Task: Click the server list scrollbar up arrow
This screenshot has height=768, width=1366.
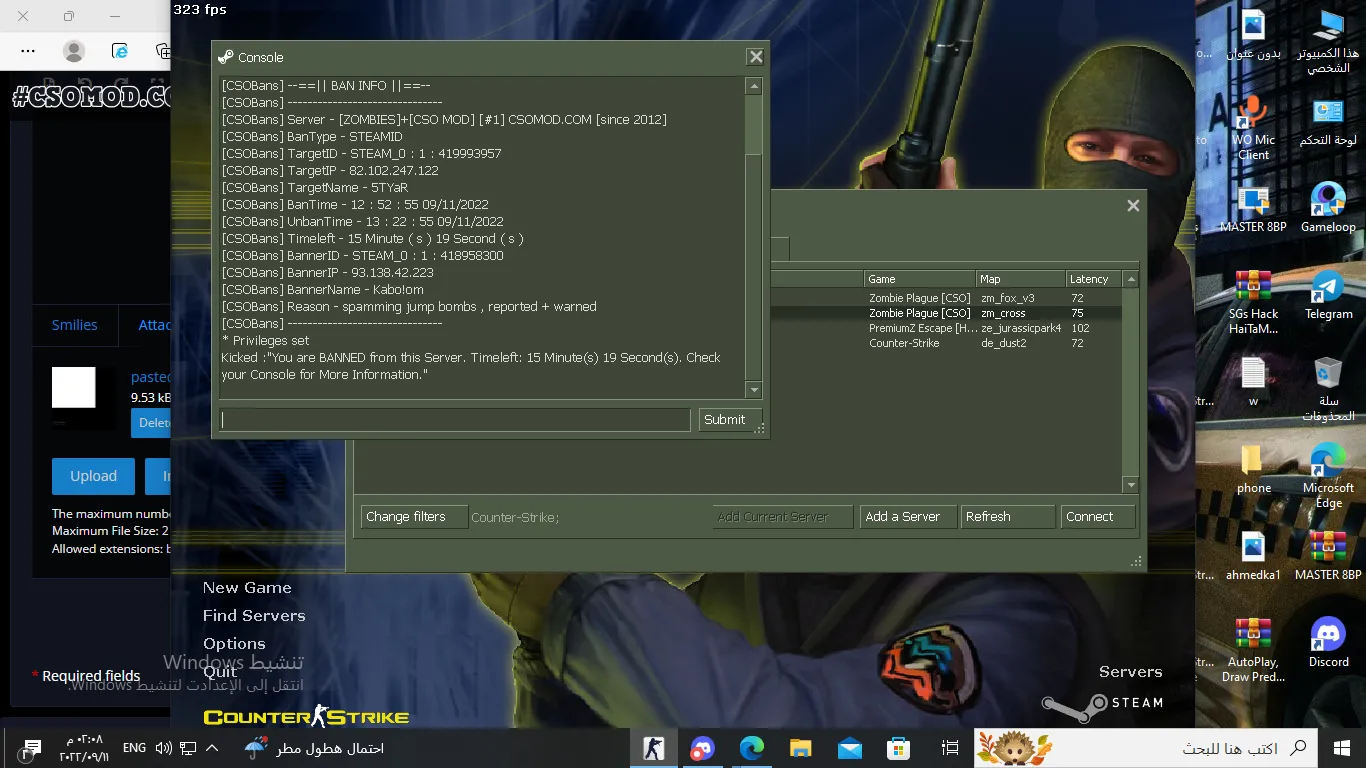Action: tap(1131, 280)
